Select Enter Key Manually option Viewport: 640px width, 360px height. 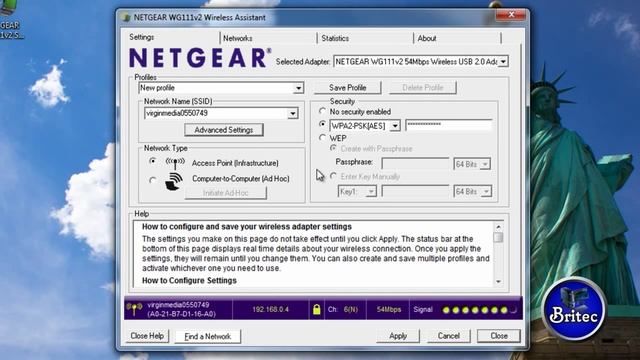(333, 176)
